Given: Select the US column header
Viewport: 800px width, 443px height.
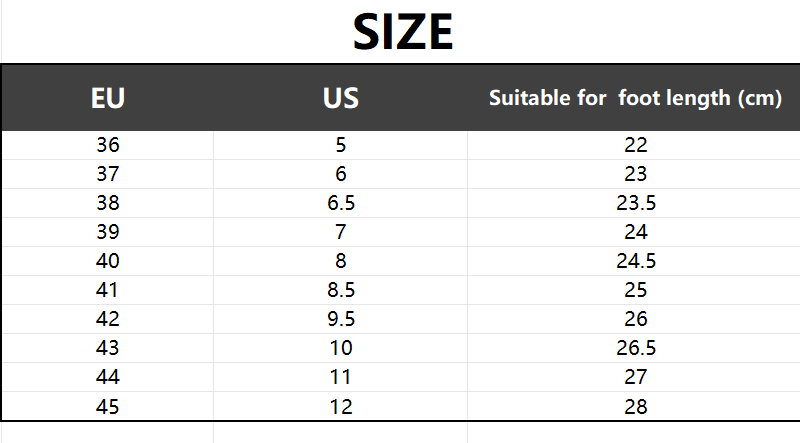Looking at the screenshot, I should (x=341, y=98).
